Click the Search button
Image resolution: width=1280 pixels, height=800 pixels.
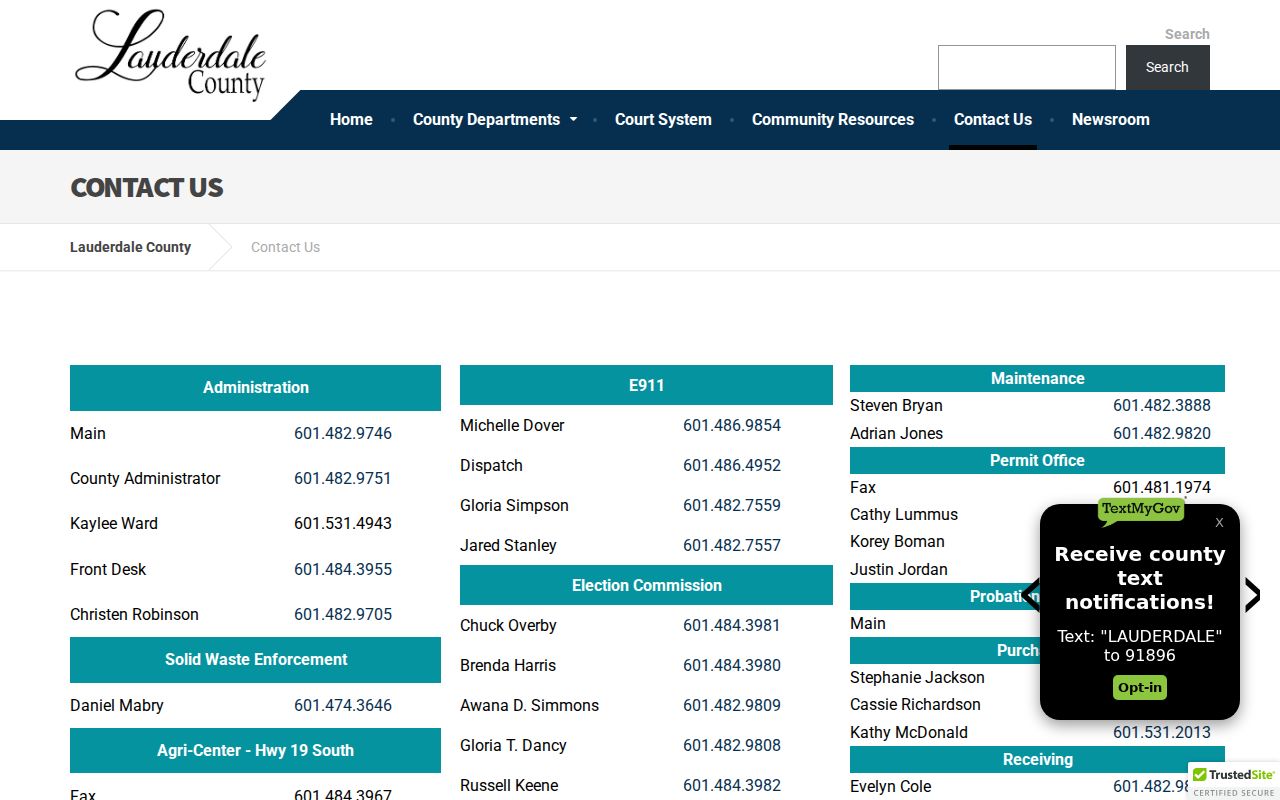1167,67
